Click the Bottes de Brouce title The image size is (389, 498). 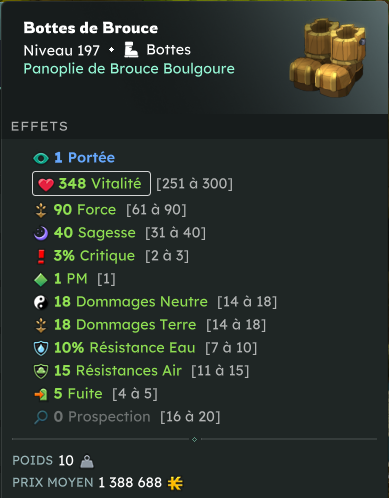pyautogui.click(x=91, y=28)
